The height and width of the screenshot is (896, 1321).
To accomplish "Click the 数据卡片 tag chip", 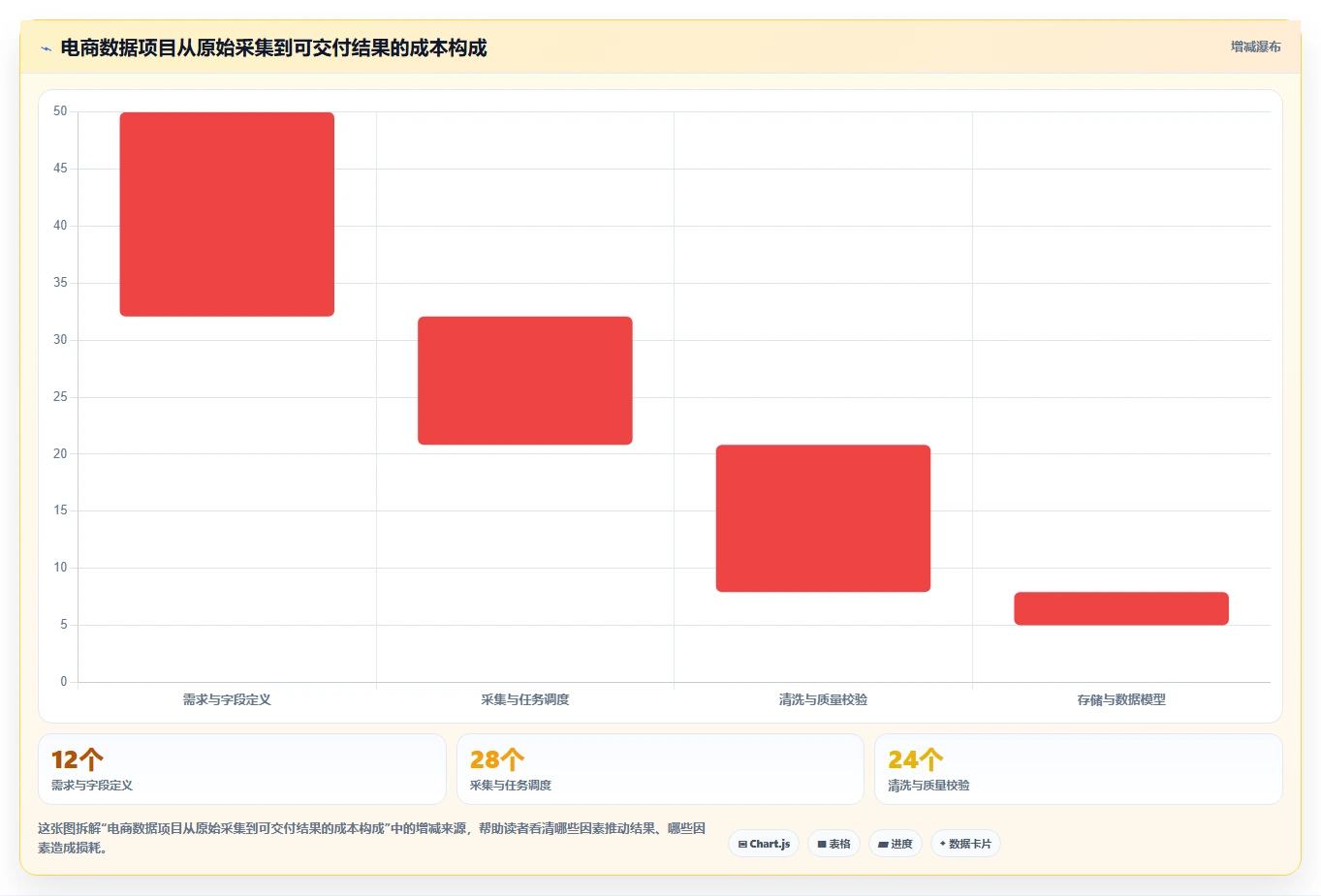I will 965,844.
